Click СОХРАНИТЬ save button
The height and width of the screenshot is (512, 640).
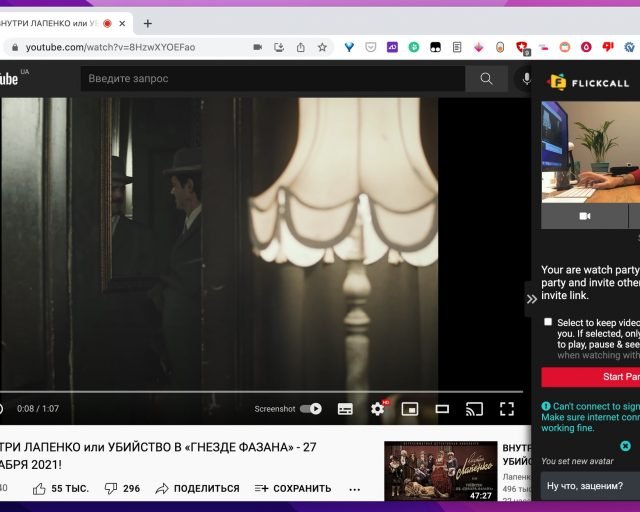293,488
